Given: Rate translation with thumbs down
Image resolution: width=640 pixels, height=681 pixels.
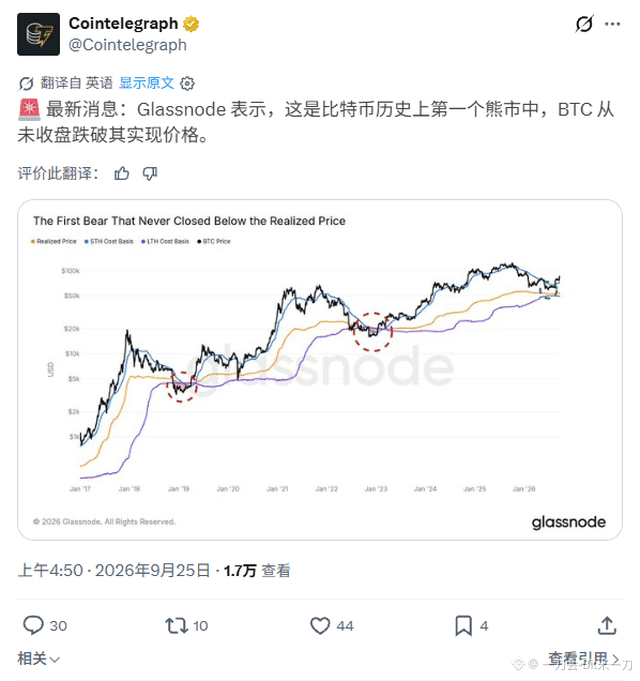Looking at the screenshot, I should coord(150,173).
